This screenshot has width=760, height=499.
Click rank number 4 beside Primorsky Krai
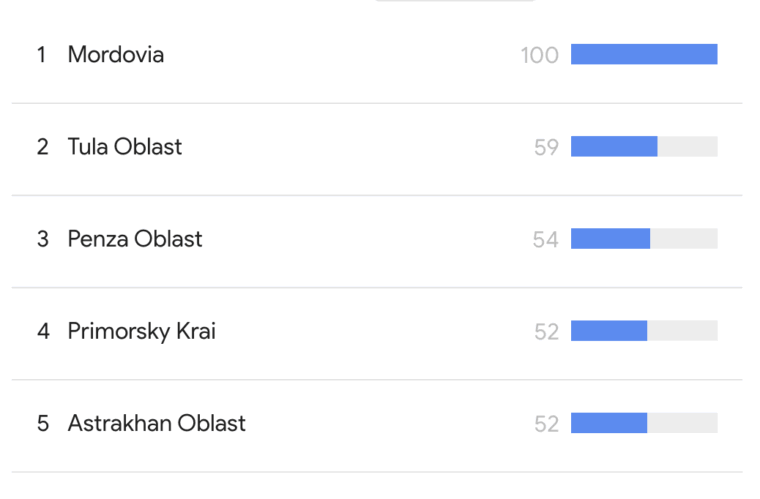click(42, 331)
